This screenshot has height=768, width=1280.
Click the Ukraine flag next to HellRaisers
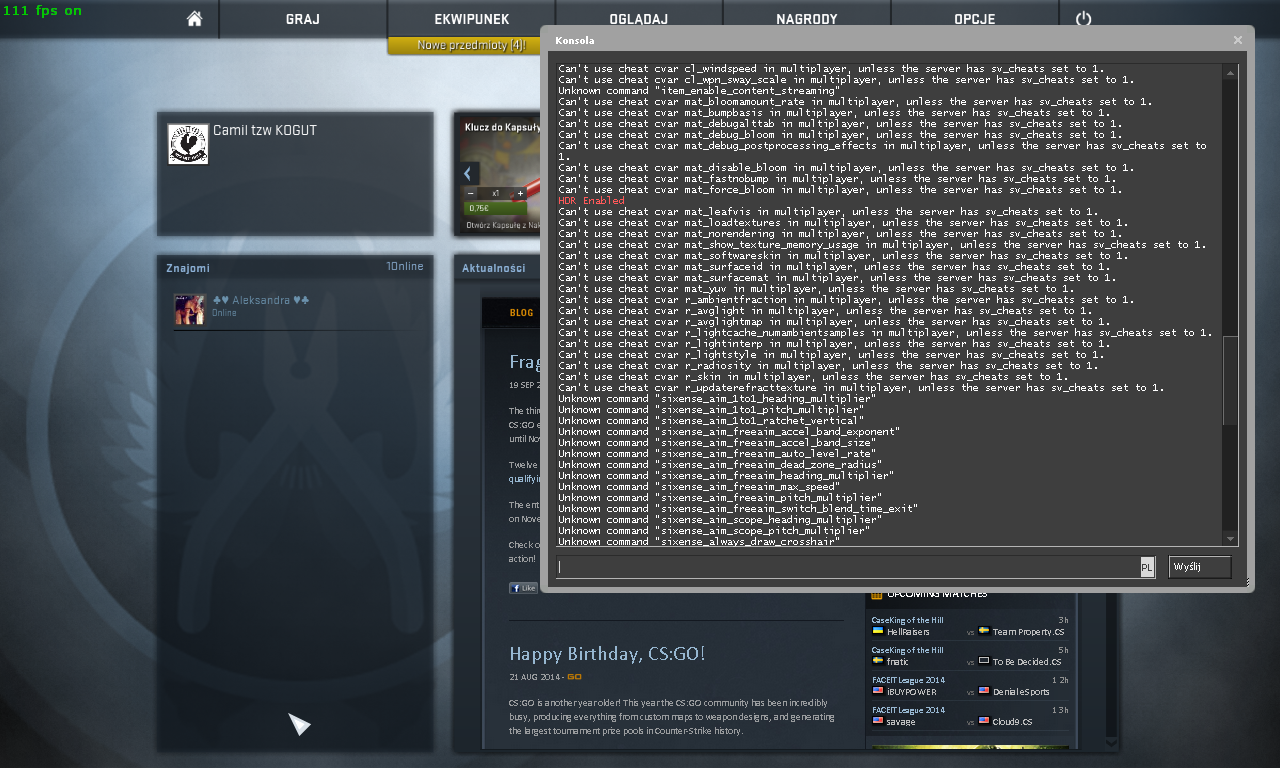click(x=877, y=632)
